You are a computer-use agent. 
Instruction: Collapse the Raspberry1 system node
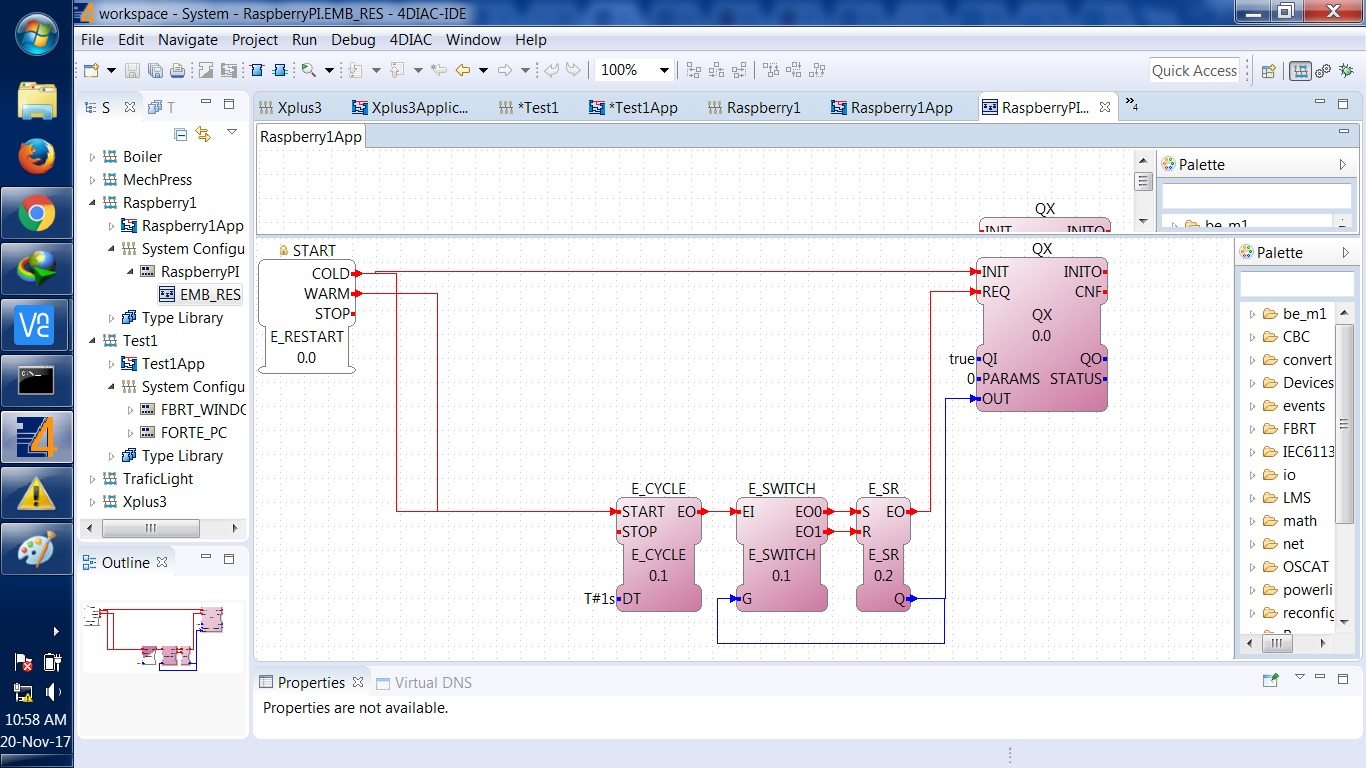point(93,203)
